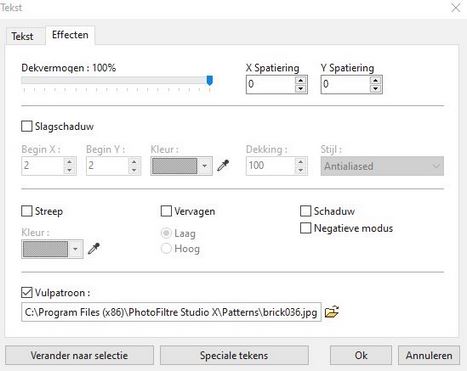Pick the Slagschaduw color with the eyedropper
Image resolution: width=467 pixels, height=371 pixels.
point(223,165)
